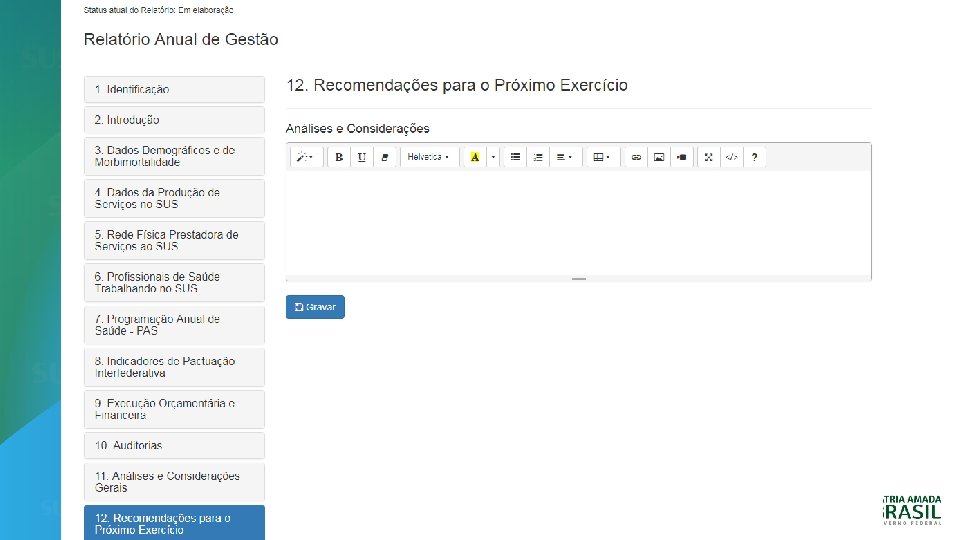Image resolution: width=960 pixels, height=540 pixels.
Task: Click inside the Análises e Considerações text area
Action: coord(578,223)
